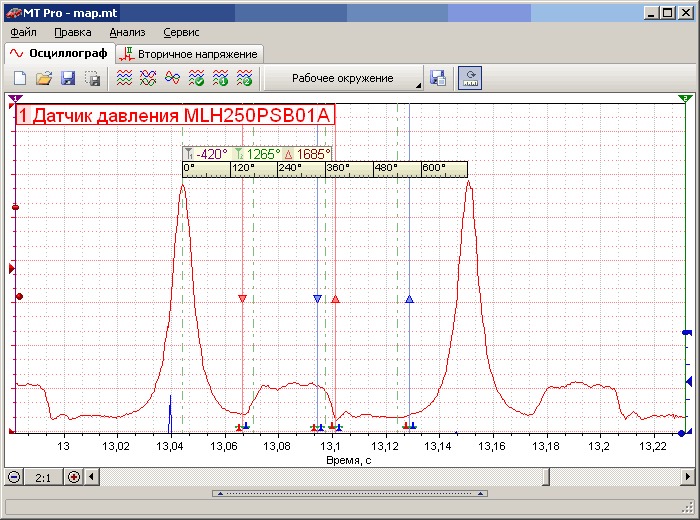Switch to the Вторичное напряжение tab
This screenshot has width=700, height=520.
click(188, 53)
